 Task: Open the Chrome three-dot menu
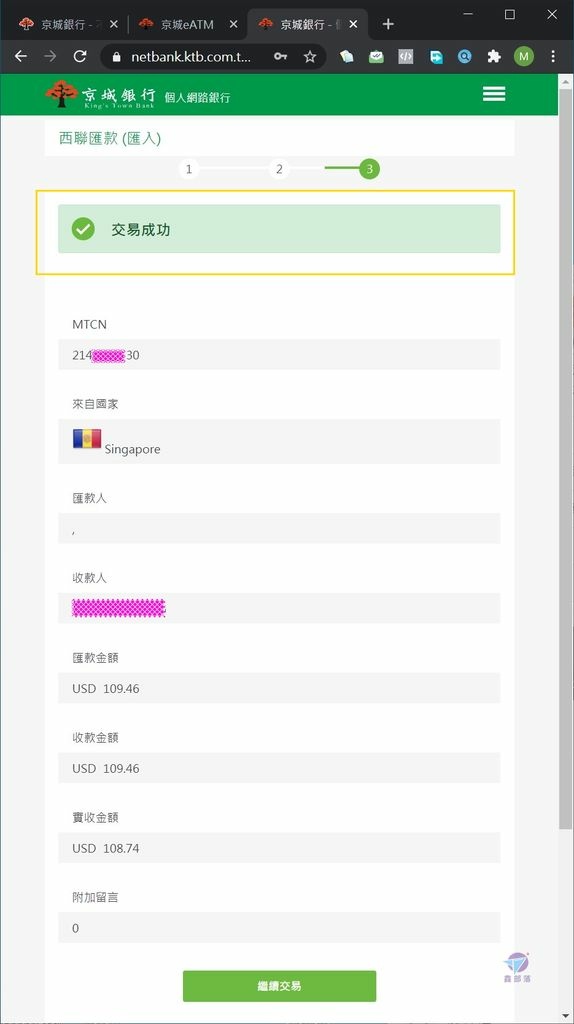click(553, 57)
